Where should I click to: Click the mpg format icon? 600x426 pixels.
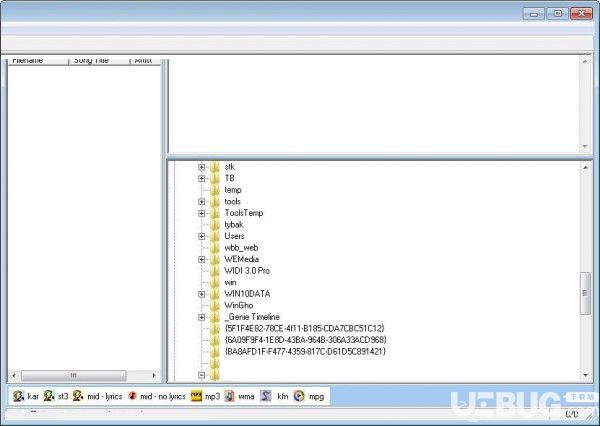click(x=299, y=396)
